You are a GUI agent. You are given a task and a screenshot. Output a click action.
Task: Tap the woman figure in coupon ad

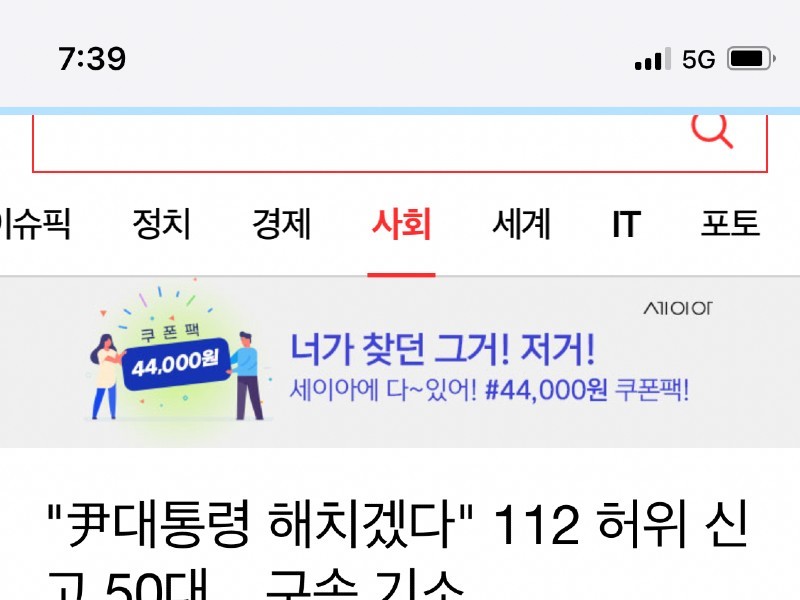(107, 377)
